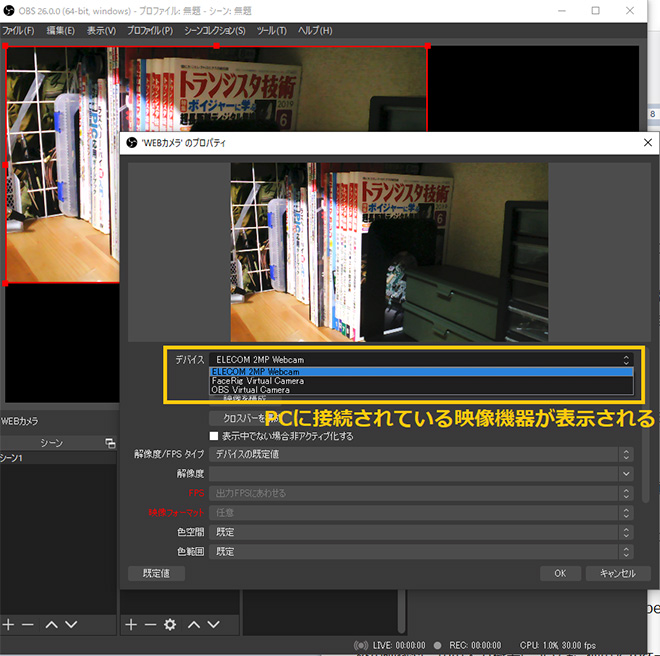Click the OBS logo in title bar
Viewport: 660px width, 656px height.
tap(9, 11)
